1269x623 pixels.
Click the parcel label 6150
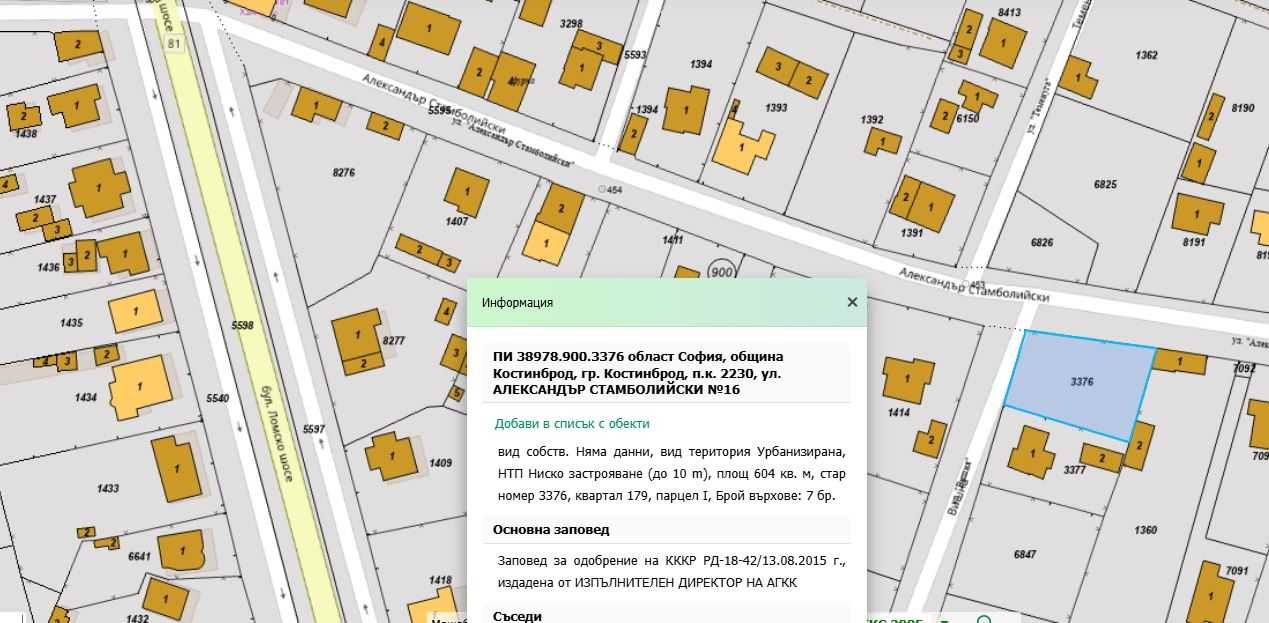967,118
